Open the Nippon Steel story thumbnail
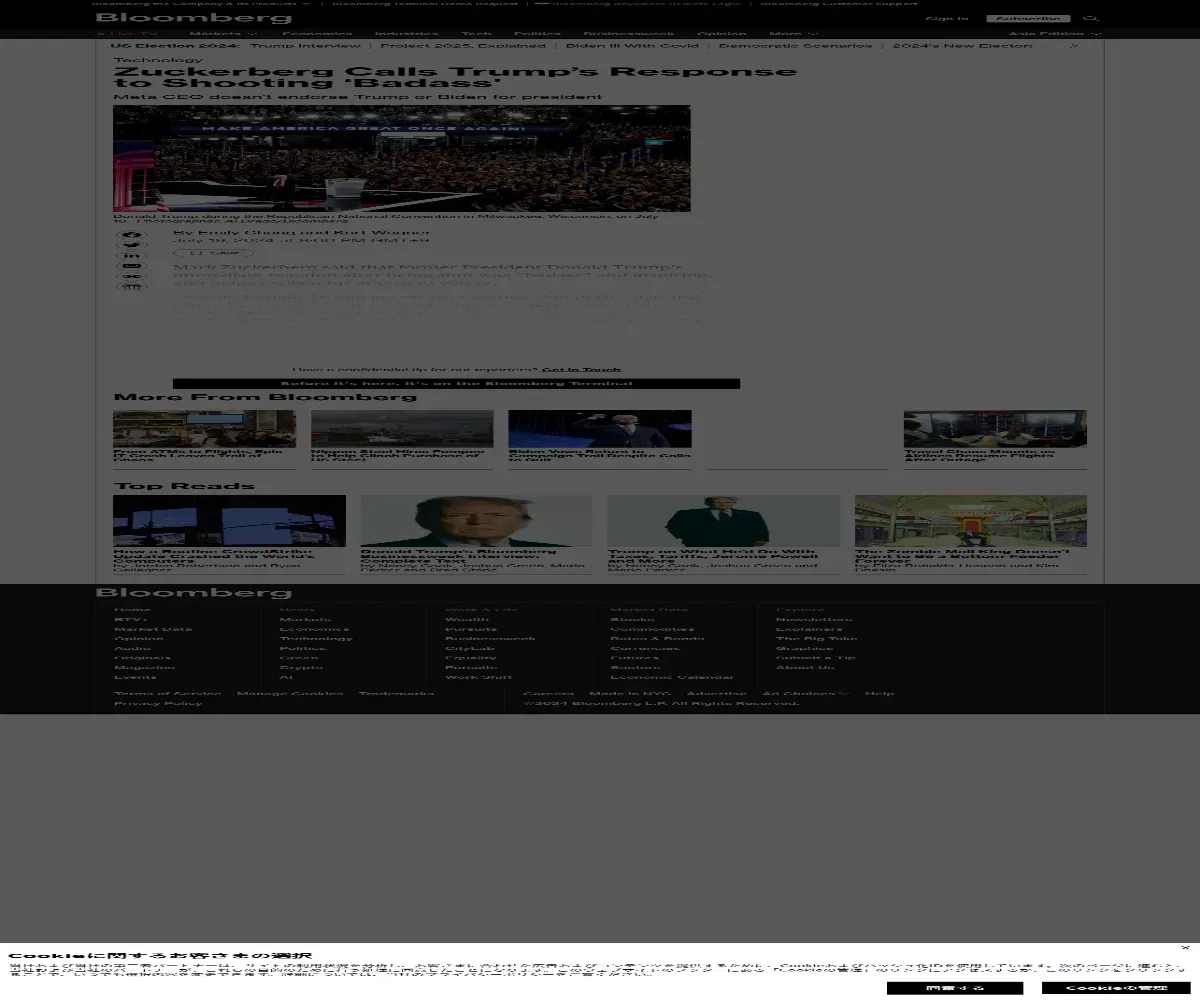Image resolution: width=1200 pixels, height=1000 pixels. [x=402, y=429]
